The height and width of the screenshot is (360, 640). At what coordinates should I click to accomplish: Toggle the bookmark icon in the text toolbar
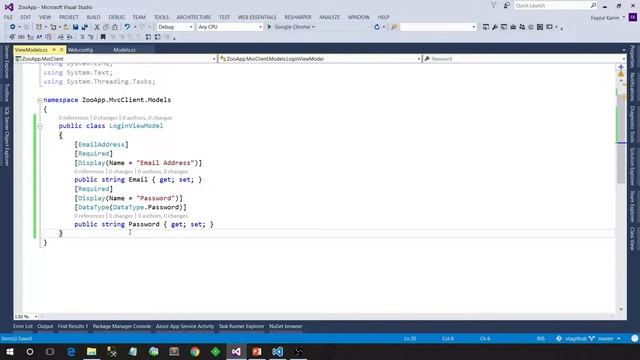point(103,37)
